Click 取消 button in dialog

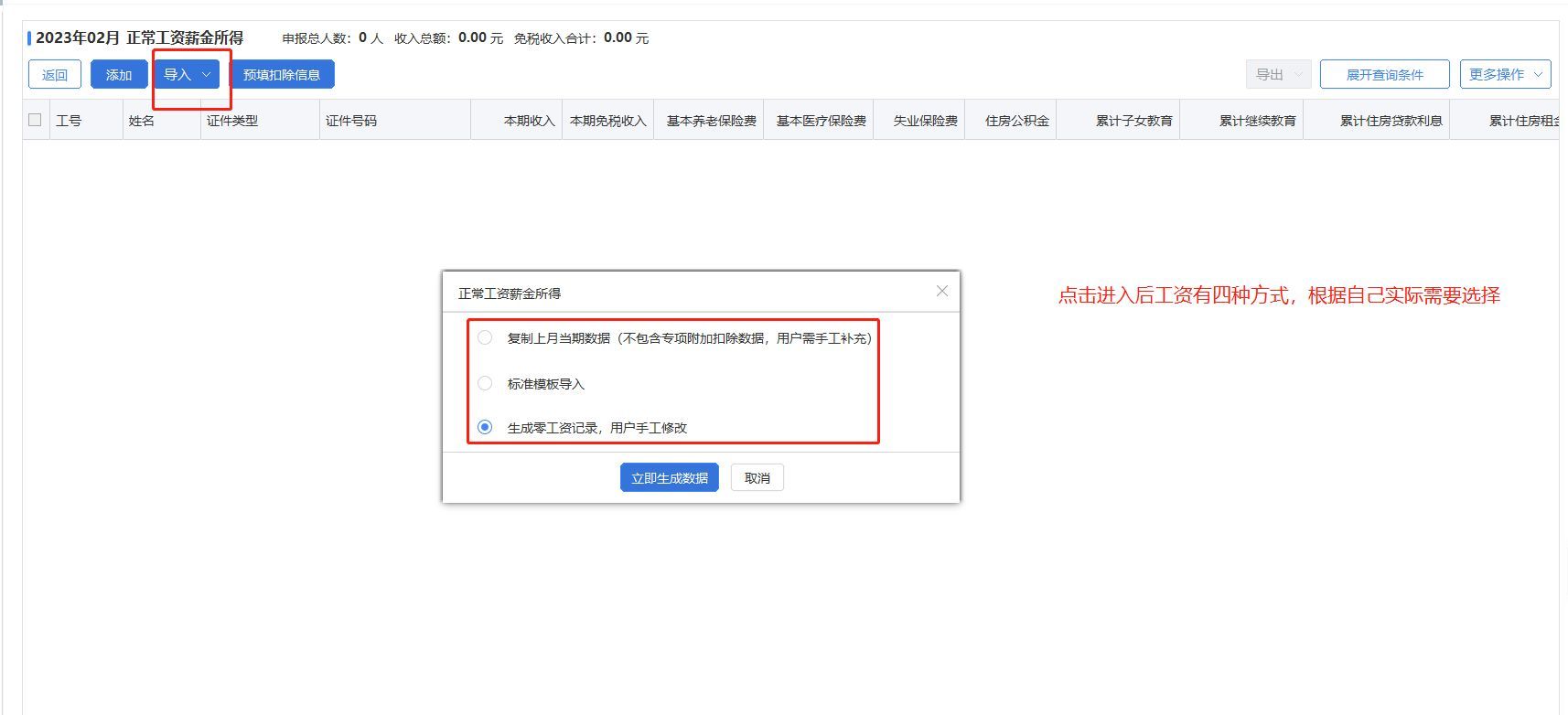coord(757,477)
